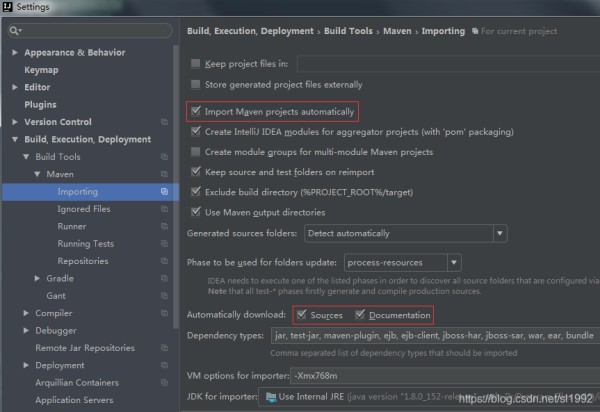Click the For current project icon

tap(475, 31)
